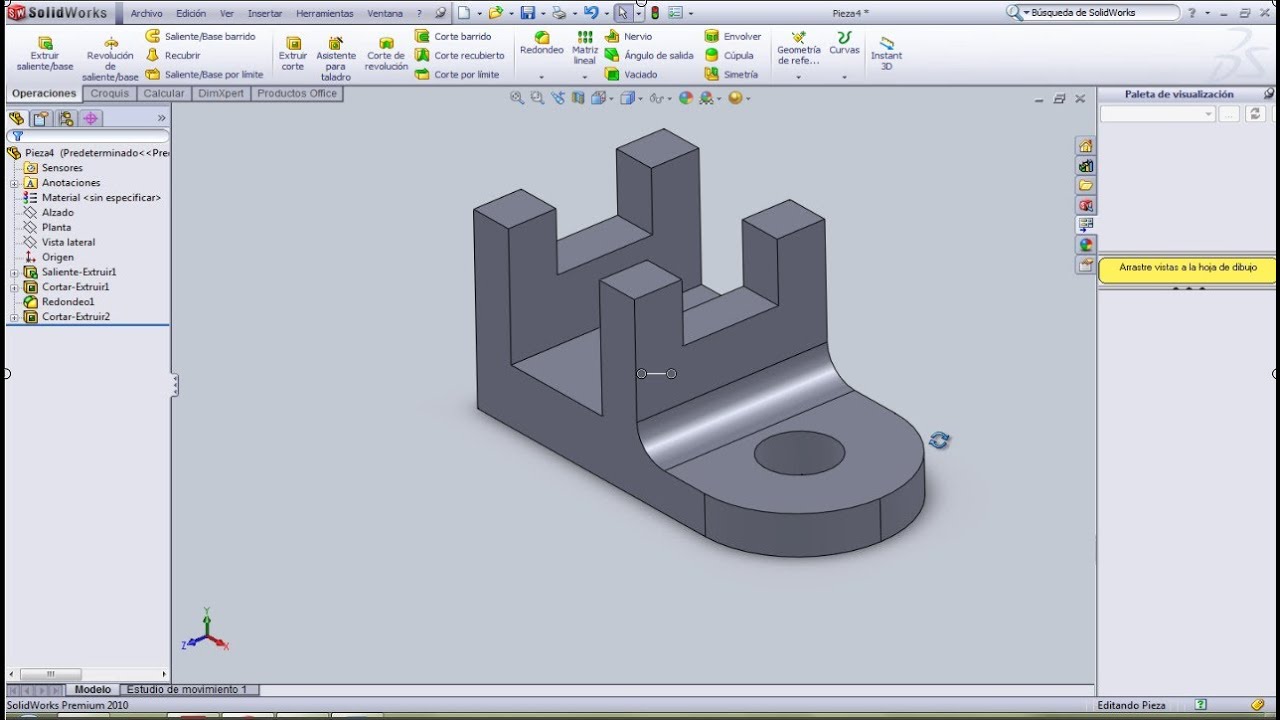This screenshot has height=720, width=1280.
Task: Open the DimXpertManager panel tab
Action: (91, 118)
